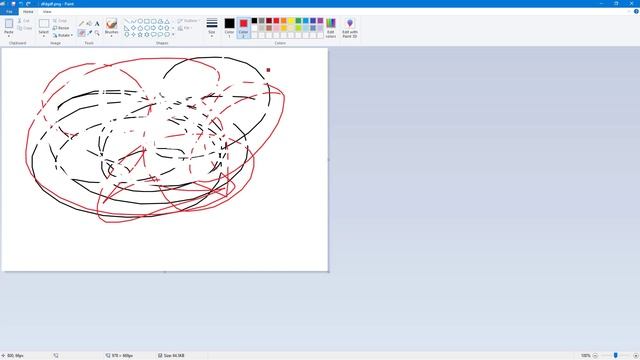Click the Paste clipboard icon

coord(9,24)
